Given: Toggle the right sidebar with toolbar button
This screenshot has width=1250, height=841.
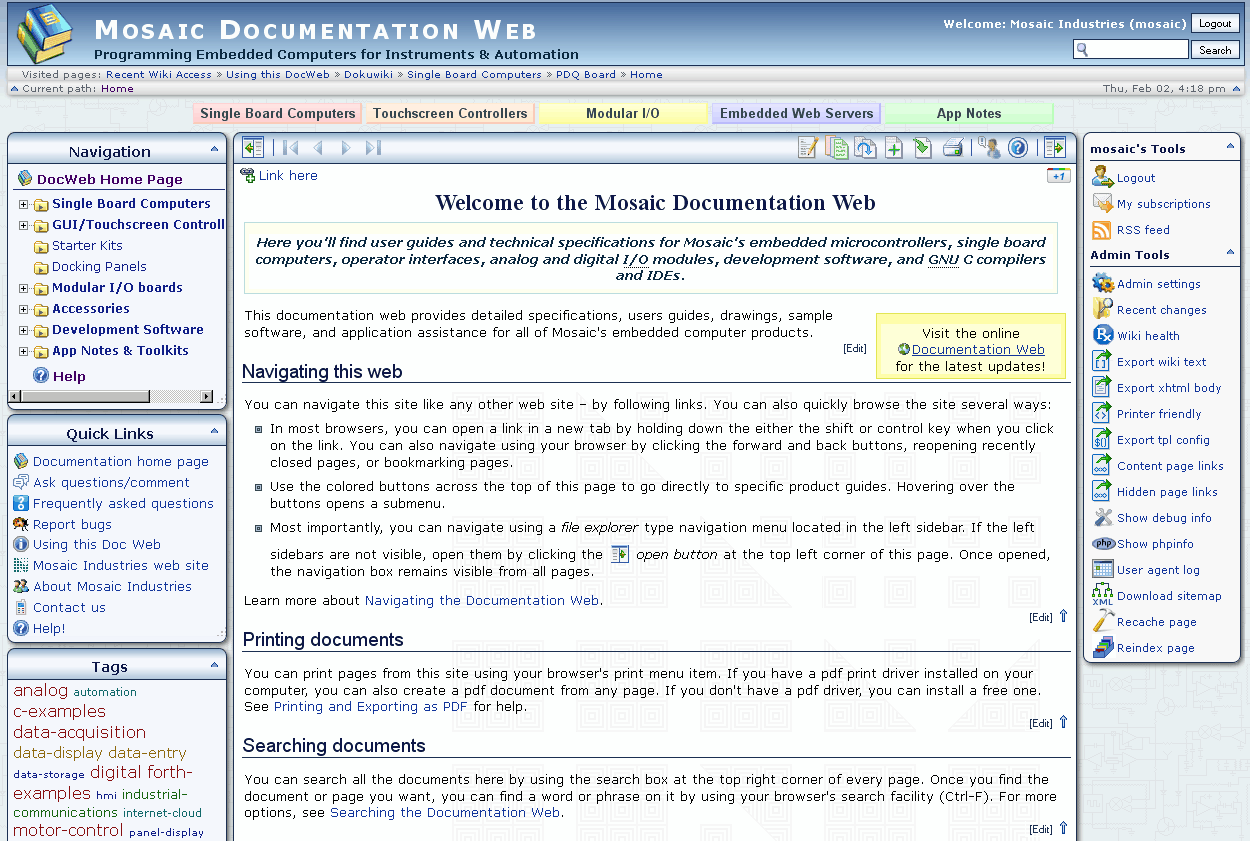Looking at the screenshot, I should (1054, 148).
